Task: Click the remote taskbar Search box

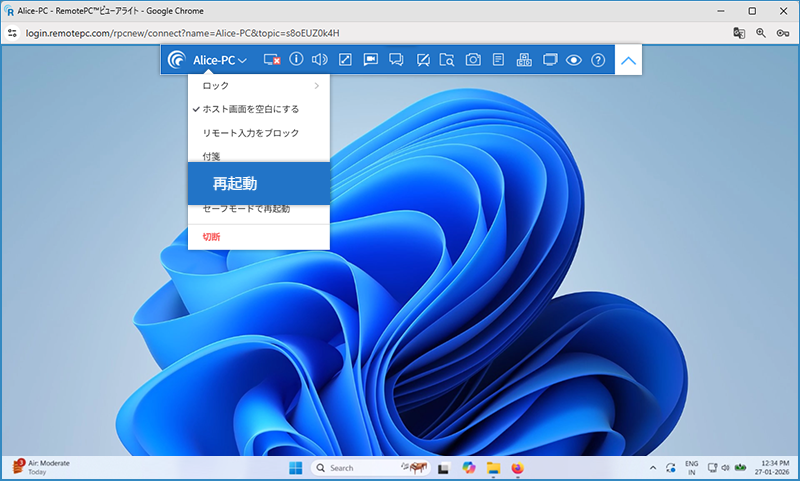Action: click(370, 468)
